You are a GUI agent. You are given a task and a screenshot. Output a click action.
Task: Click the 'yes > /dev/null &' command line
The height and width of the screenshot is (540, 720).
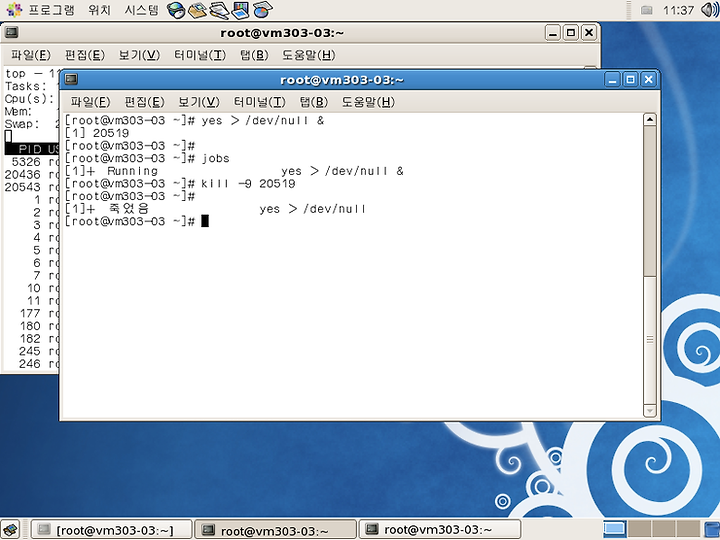point(194,120)
